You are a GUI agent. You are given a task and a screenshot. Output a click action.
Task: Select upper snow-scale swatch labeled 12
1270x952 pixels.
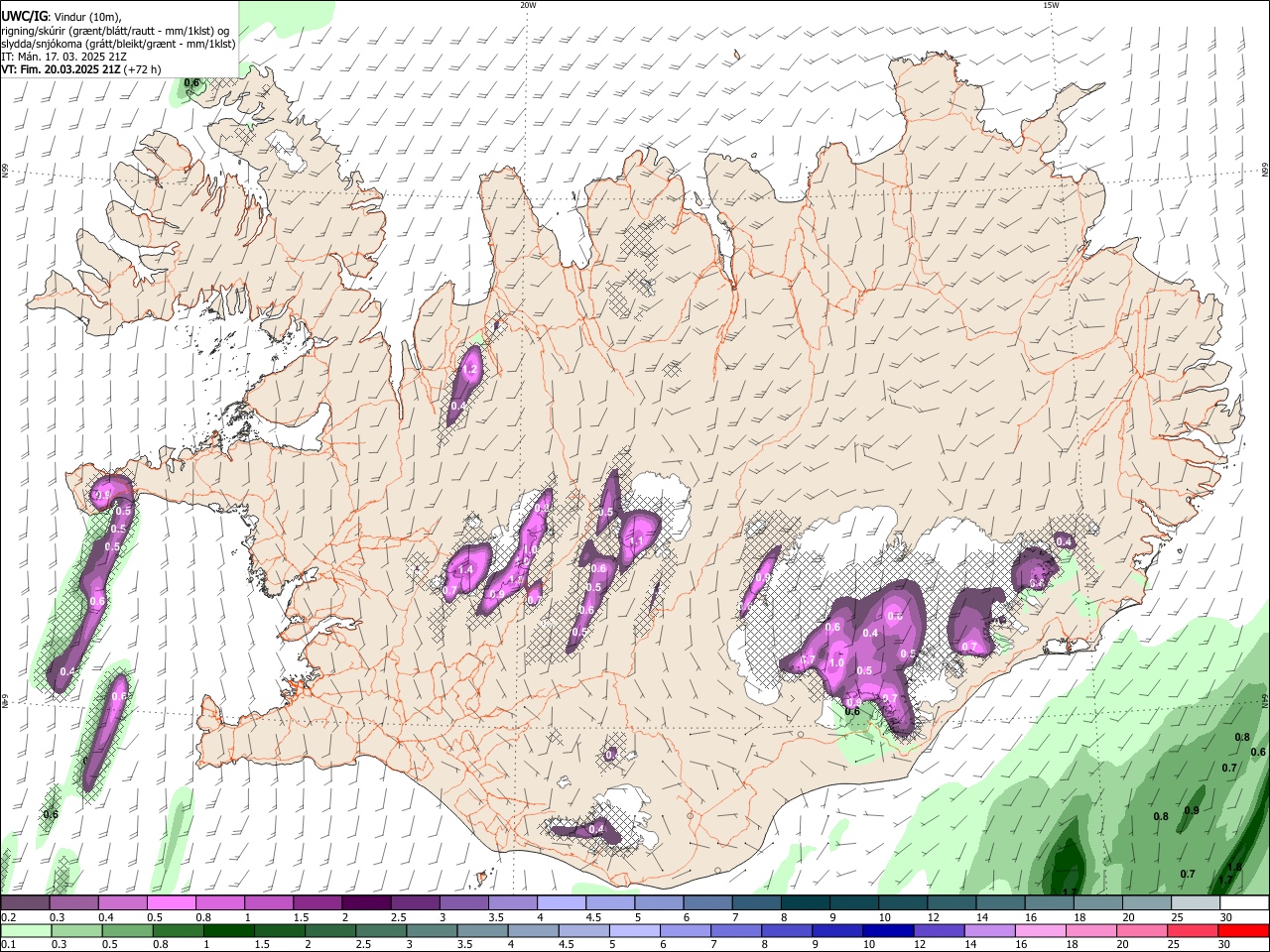pyautogui.click(x=952, y=903)
